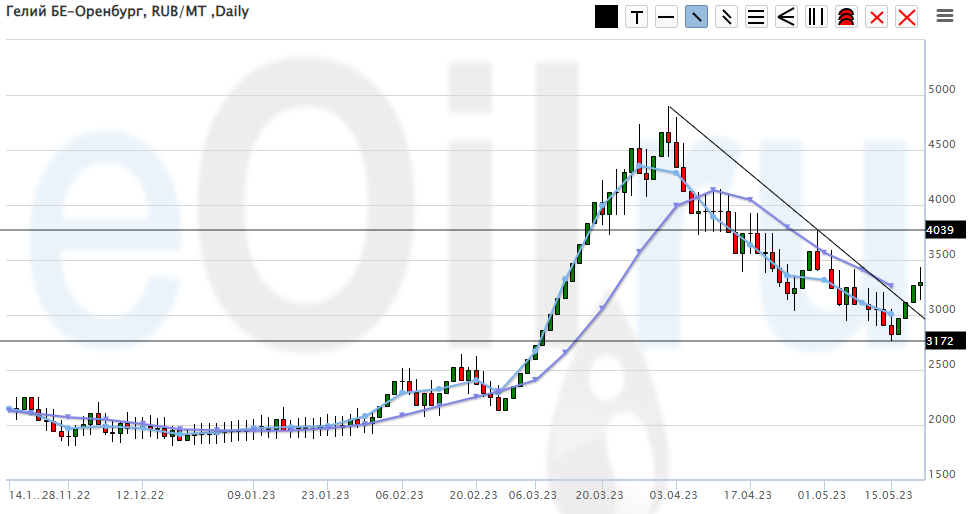Viewport: 971px width, 514px height.
Task: Select the three vertical lines tool
Action: point(816,17)
